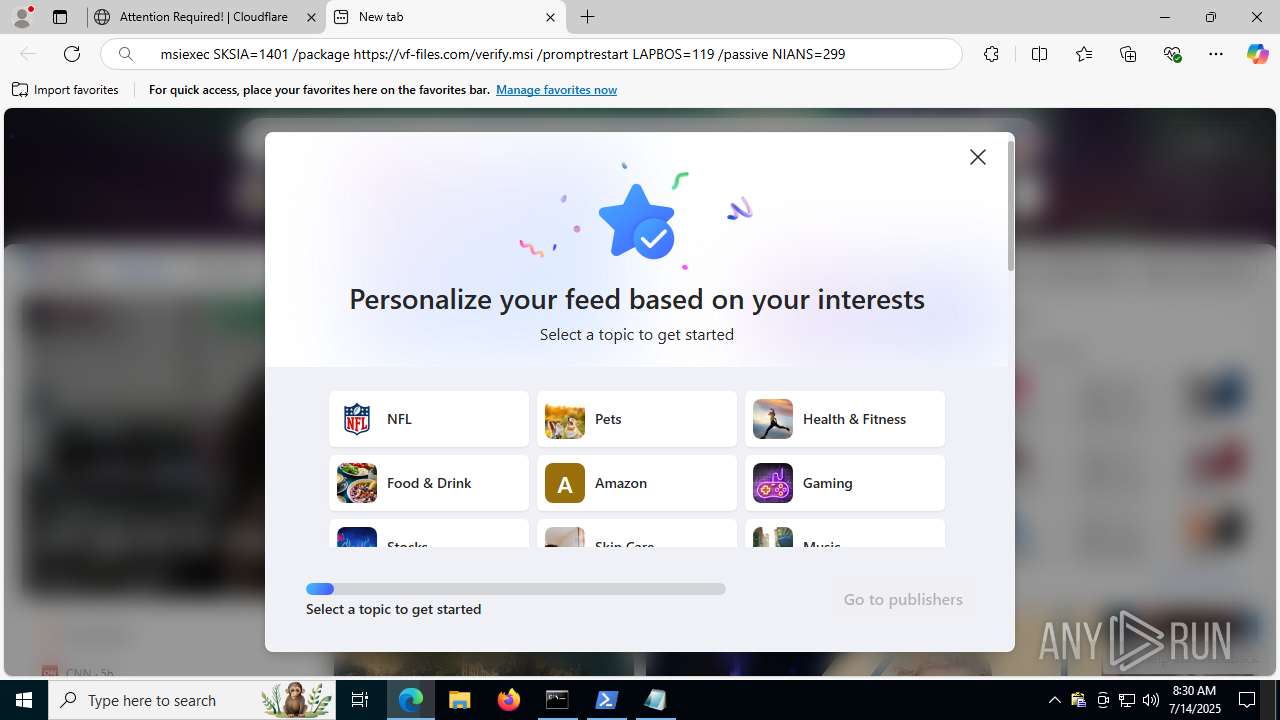Screen dimensions: 1280x720
Task: Close the Attention Required Cloudflare tab
Action: [311, 17]
